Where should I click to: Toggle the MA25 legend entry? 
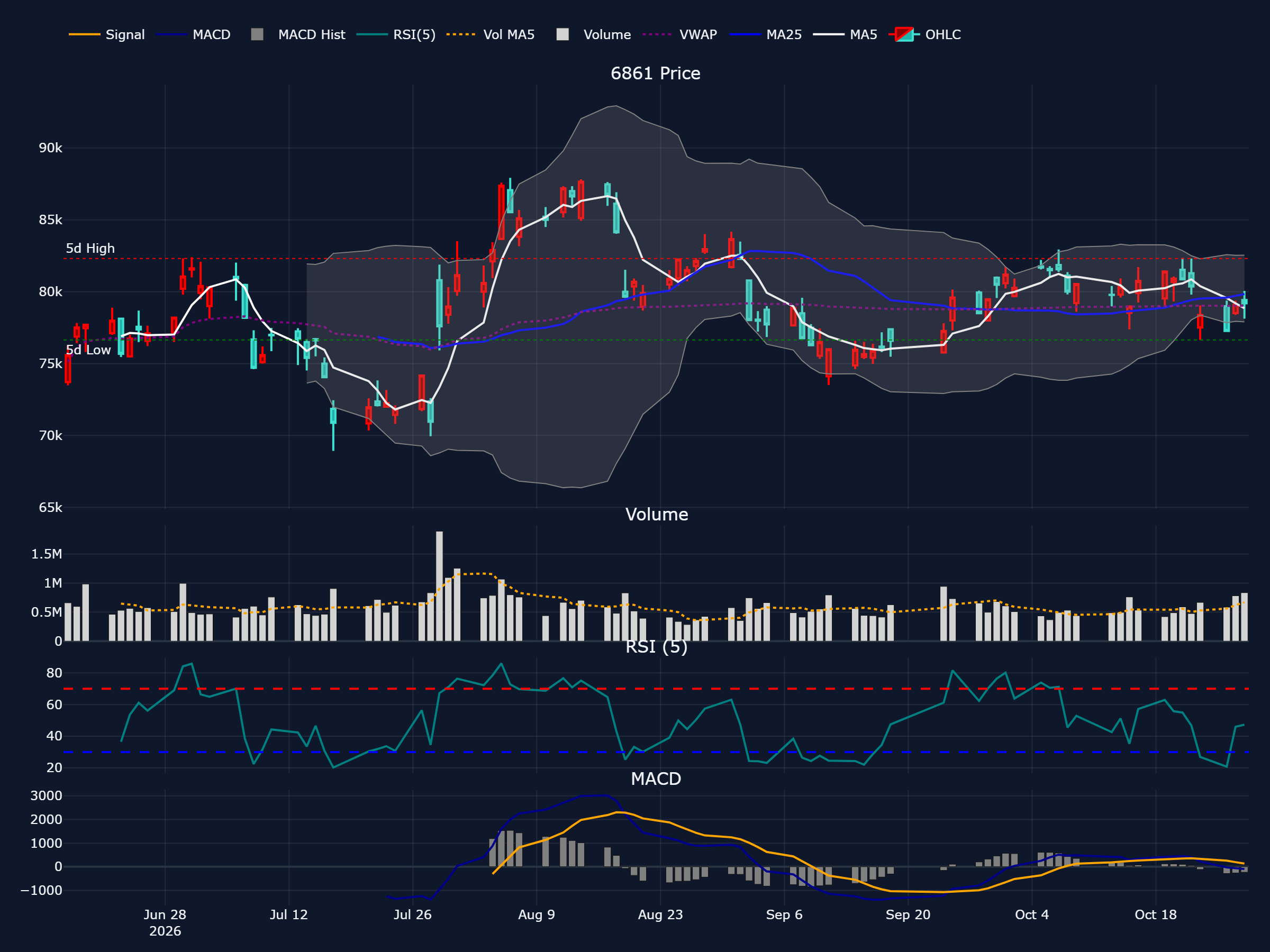pos(766,34)
